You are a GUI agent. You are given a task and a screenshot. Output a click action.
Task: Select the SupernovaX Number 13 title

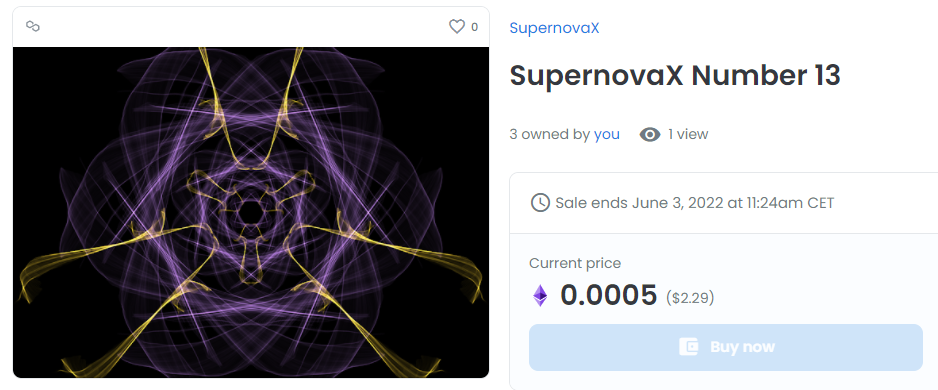(x=675, y=76)
